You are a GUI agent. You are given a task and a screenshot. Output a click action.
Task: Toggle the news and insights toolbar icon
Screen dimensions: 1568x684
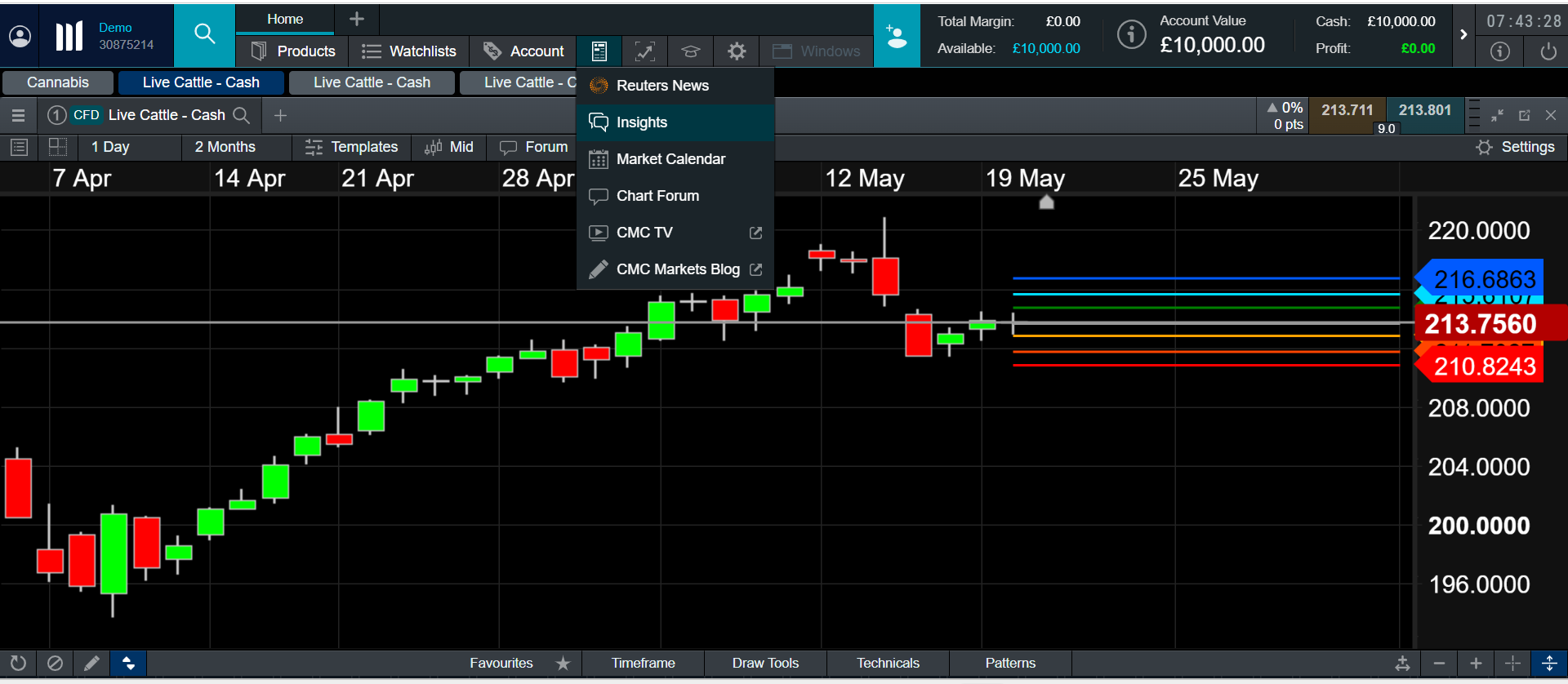coord(599,51)
